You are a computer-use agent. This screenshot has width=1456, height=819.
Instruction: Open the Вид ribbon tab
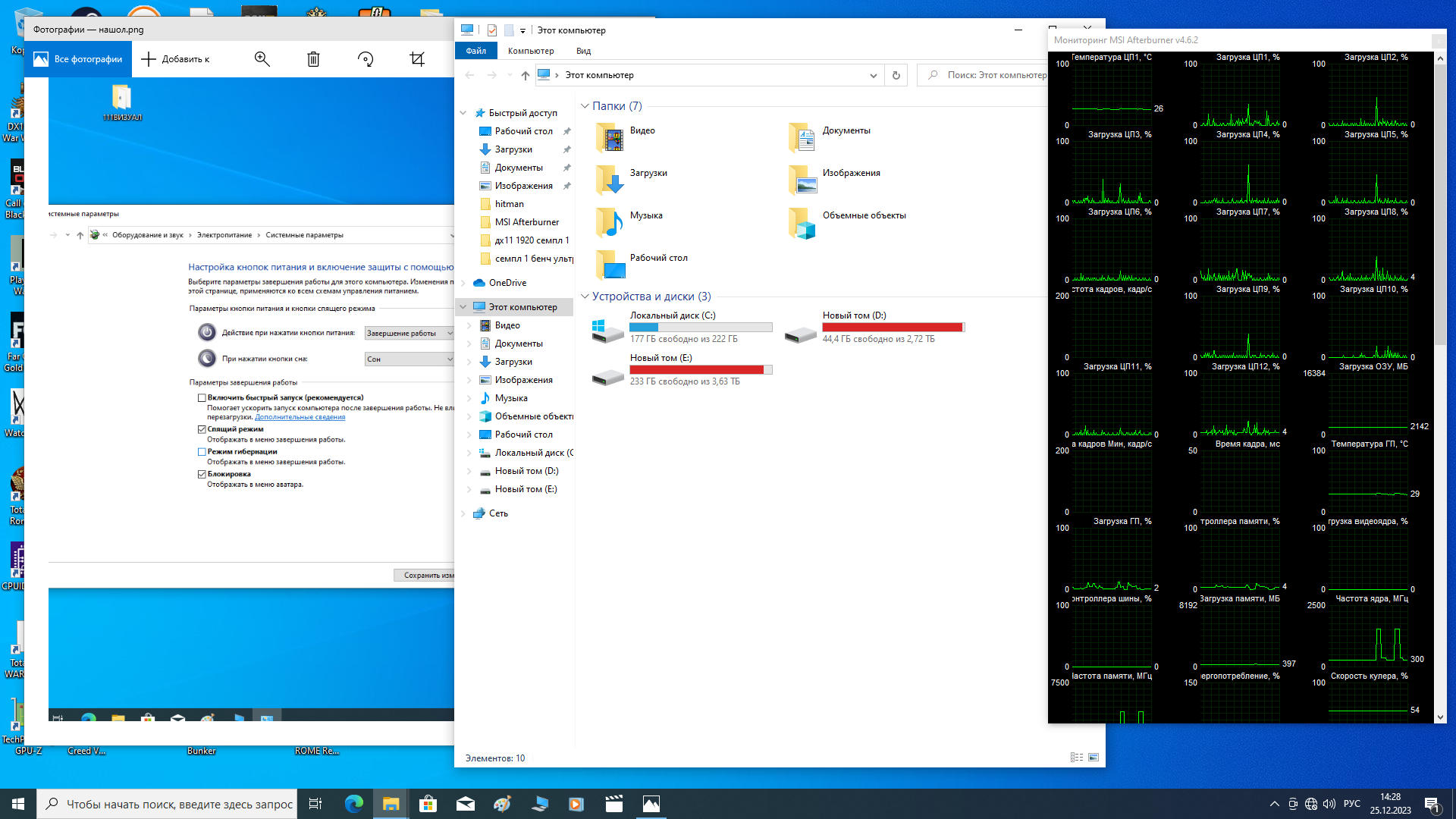tap(583, 51)
